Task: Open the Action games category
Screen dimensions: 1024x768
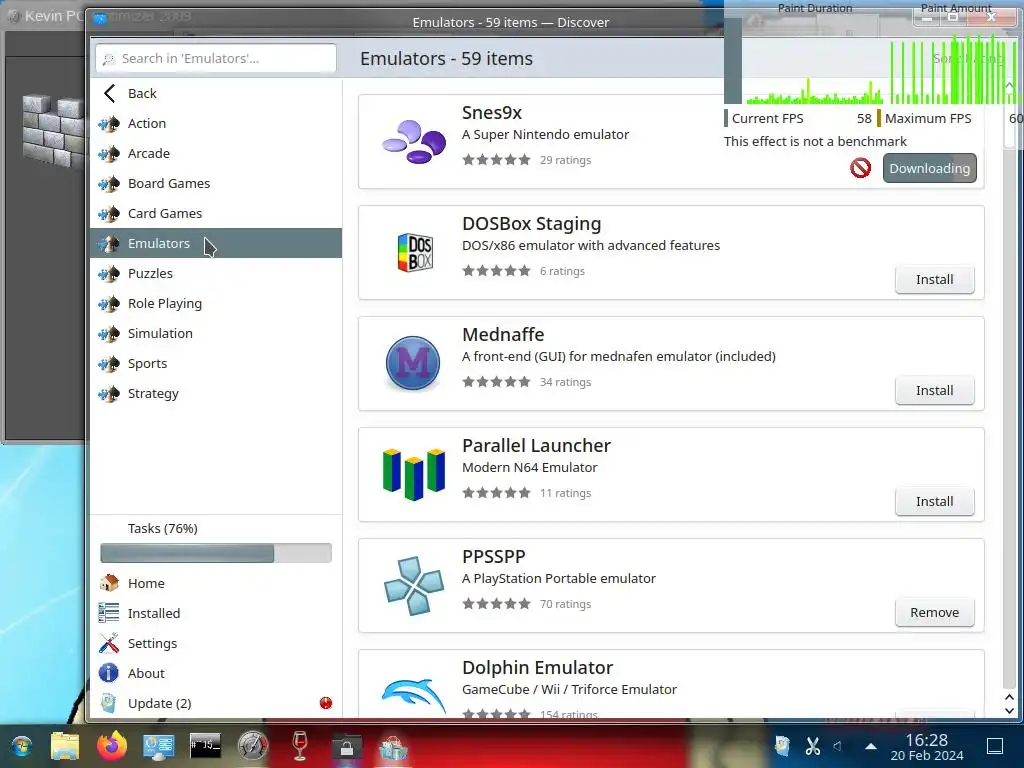Action: click(216, 123)
